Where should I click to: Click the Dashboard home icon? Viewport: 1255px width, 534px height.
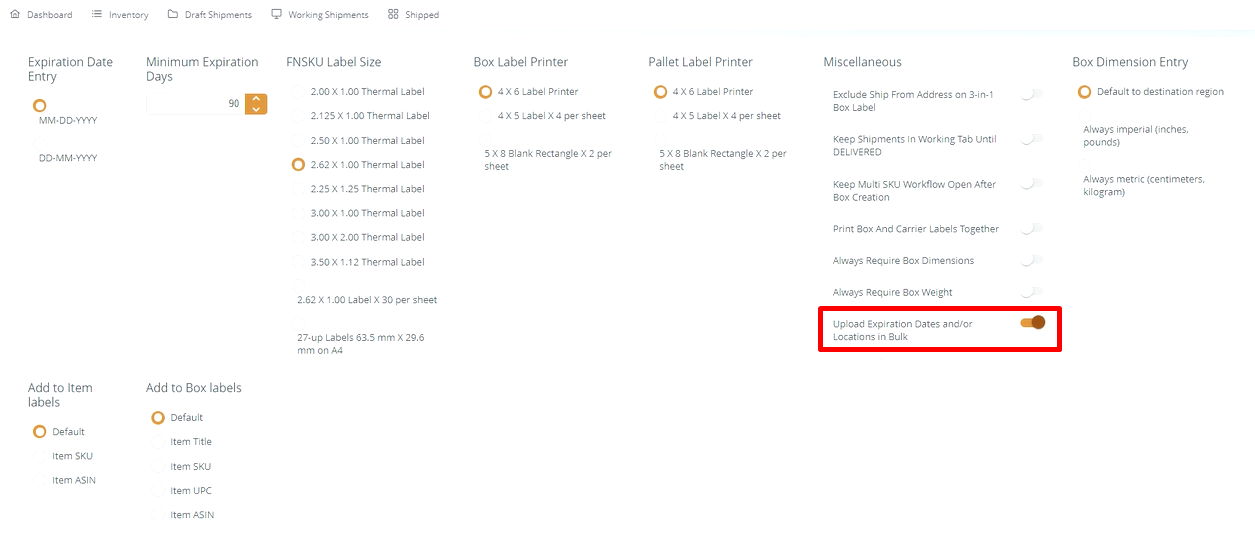click(14, 15)
